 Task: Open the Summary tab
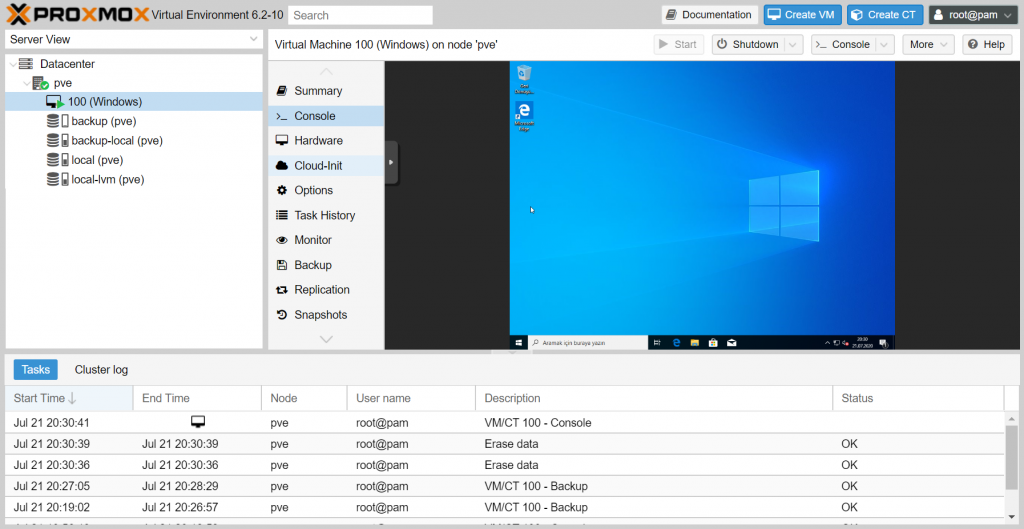(326, 91)
